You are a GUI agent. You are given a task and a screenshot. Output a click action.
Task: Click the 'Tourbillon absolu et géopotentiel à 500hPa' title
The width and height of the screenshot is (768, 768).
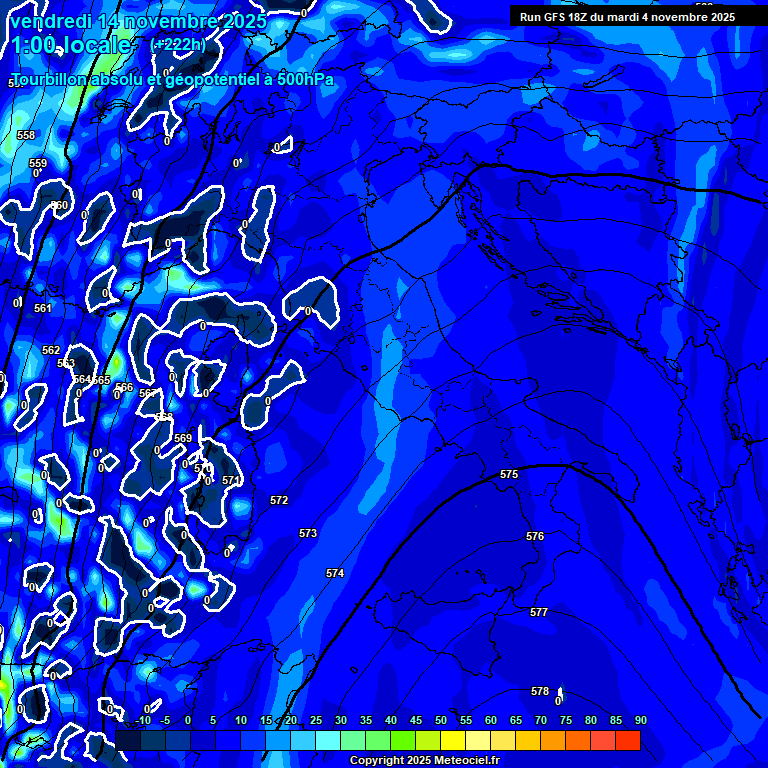pyautogui.click(x=173, y=79)
